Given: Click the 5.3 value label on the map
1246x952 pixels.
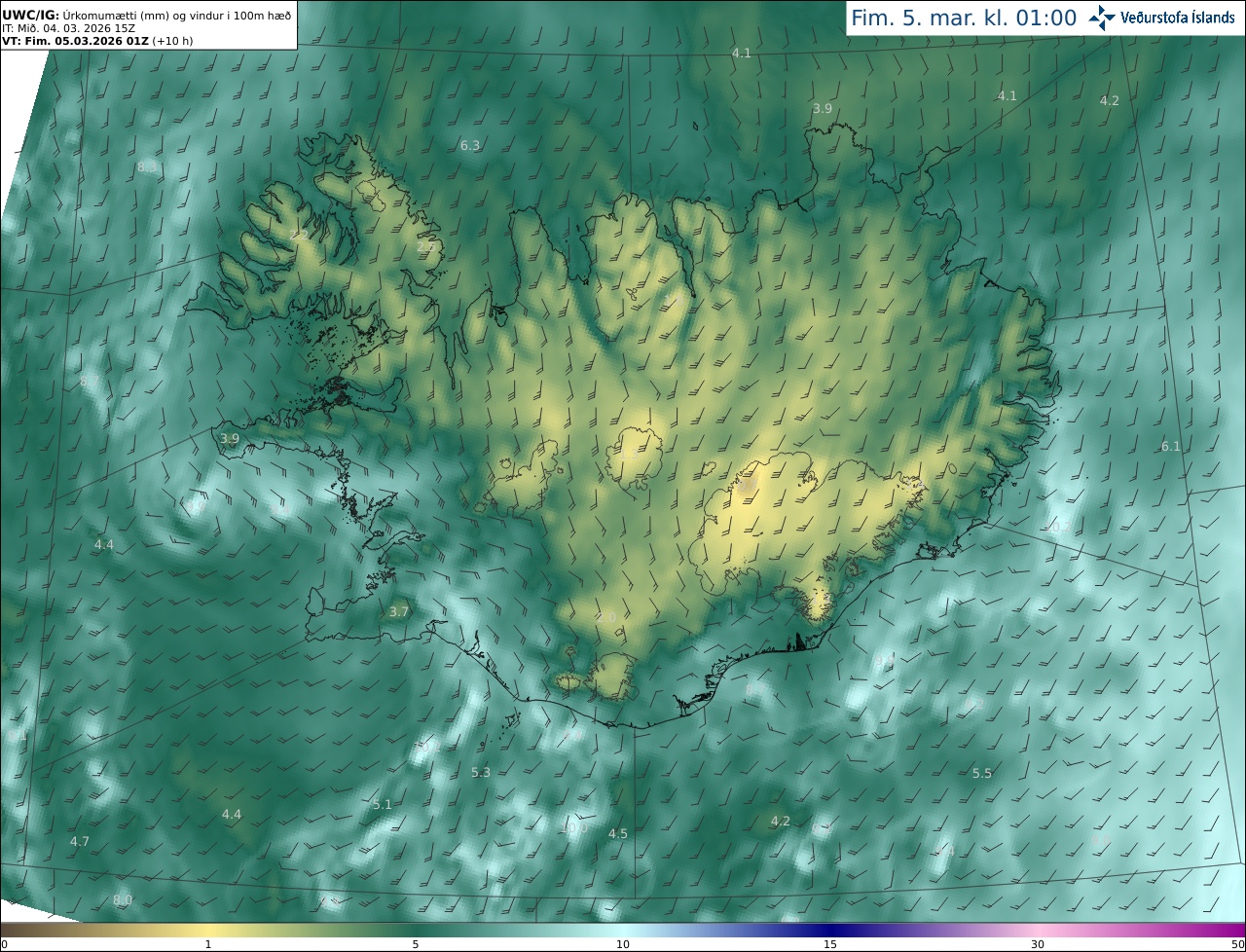Looking at the screenshot, I should (481, 772).
